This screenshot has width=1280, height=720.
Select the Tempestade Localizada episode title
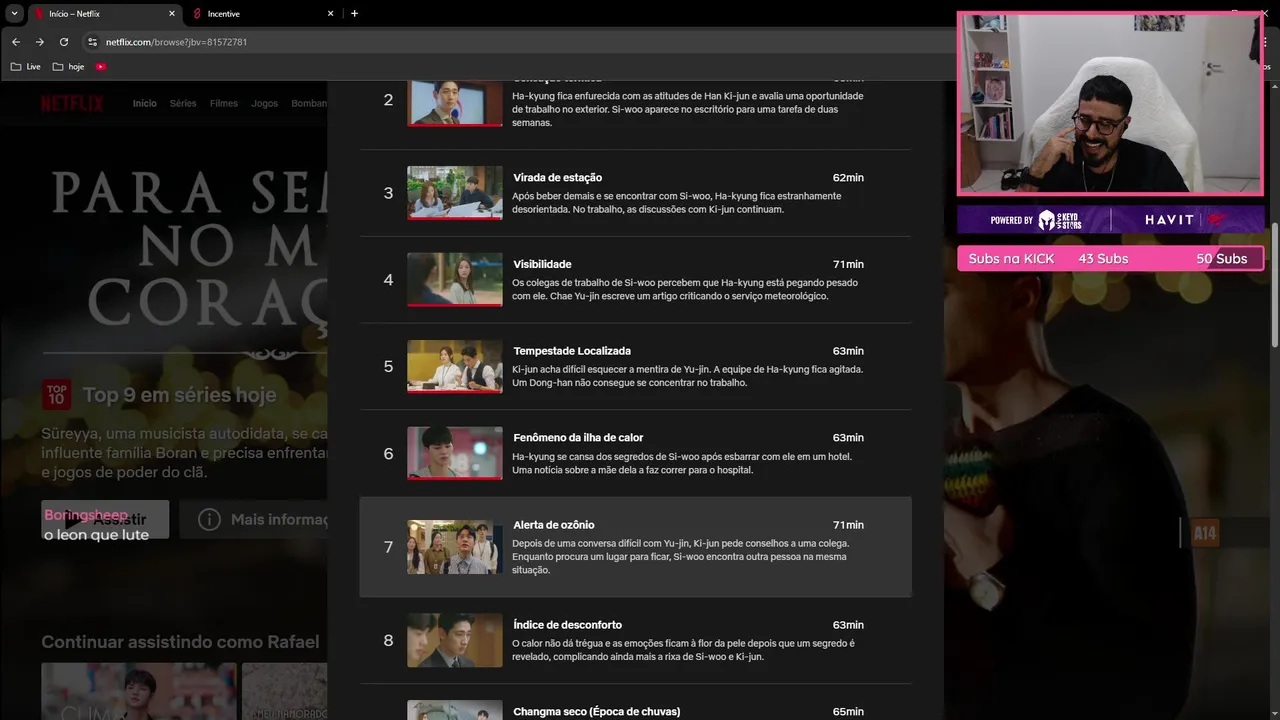click(x=572, y=351)
